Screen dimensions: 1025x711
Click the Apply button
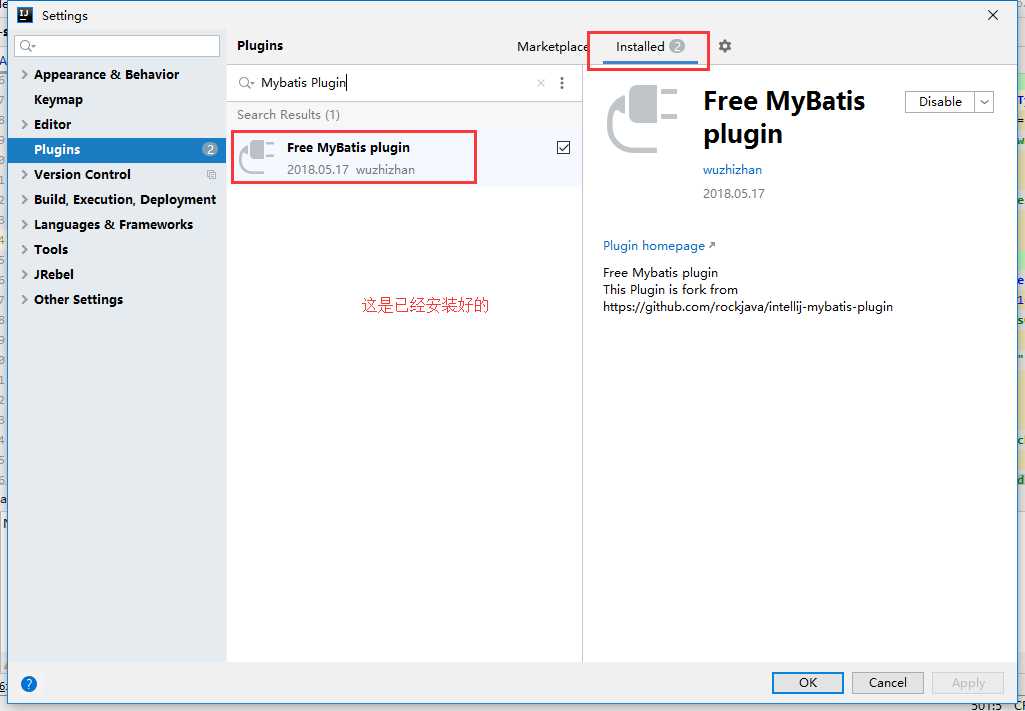pos(968,682)
